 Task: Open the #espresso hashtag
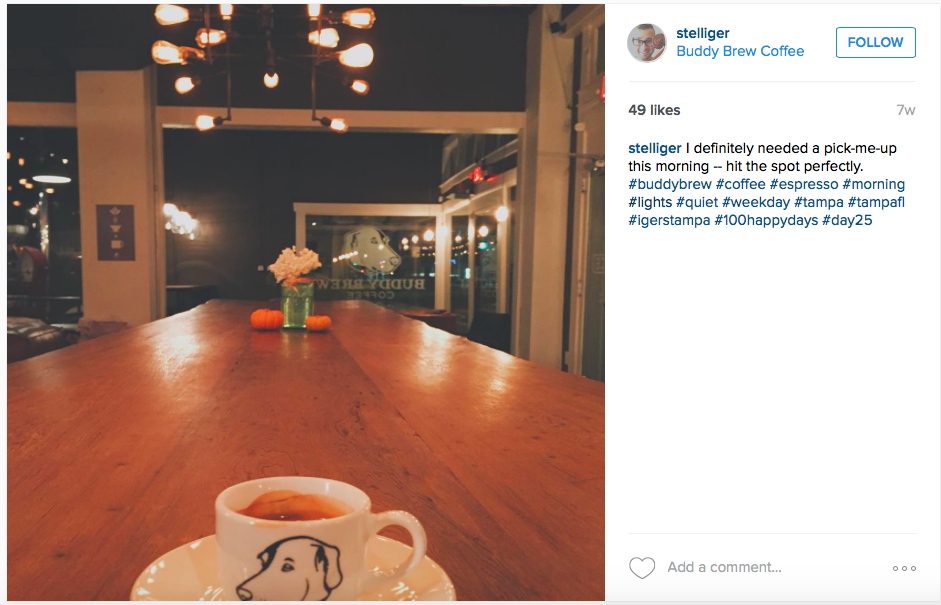[x=804, y=184]
